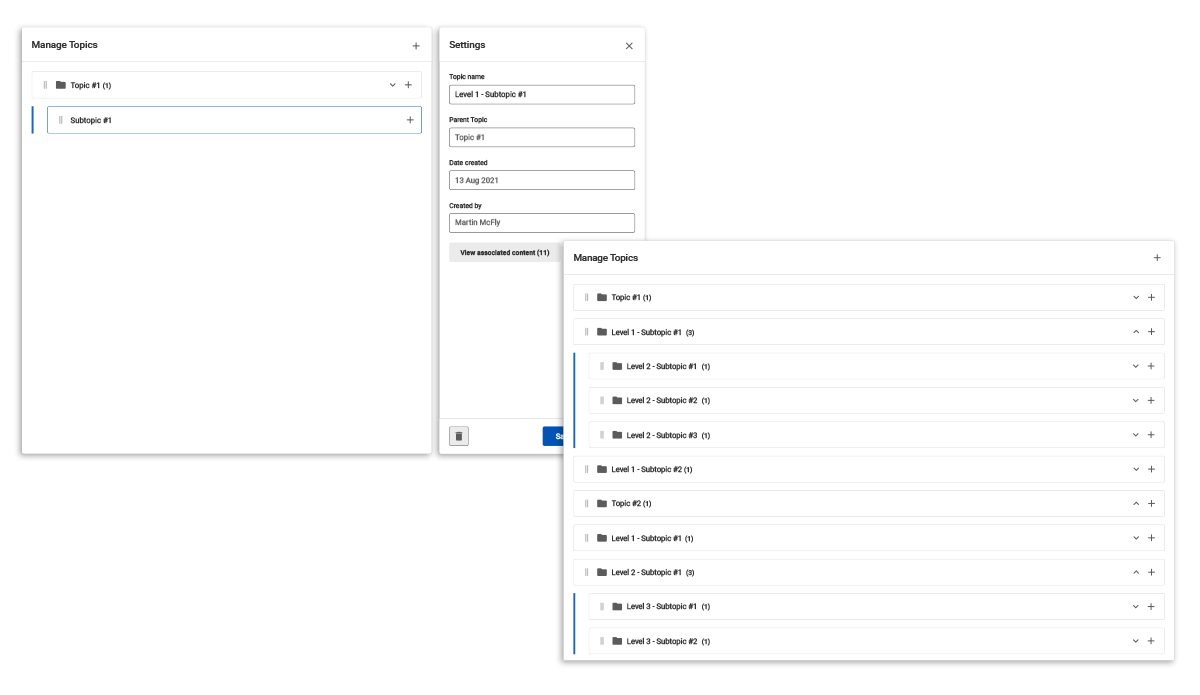Viewport: 1200px width, 695px height.
Task: Click the drag handle on the Subtopic #1 row
Action: coord(60,120)
